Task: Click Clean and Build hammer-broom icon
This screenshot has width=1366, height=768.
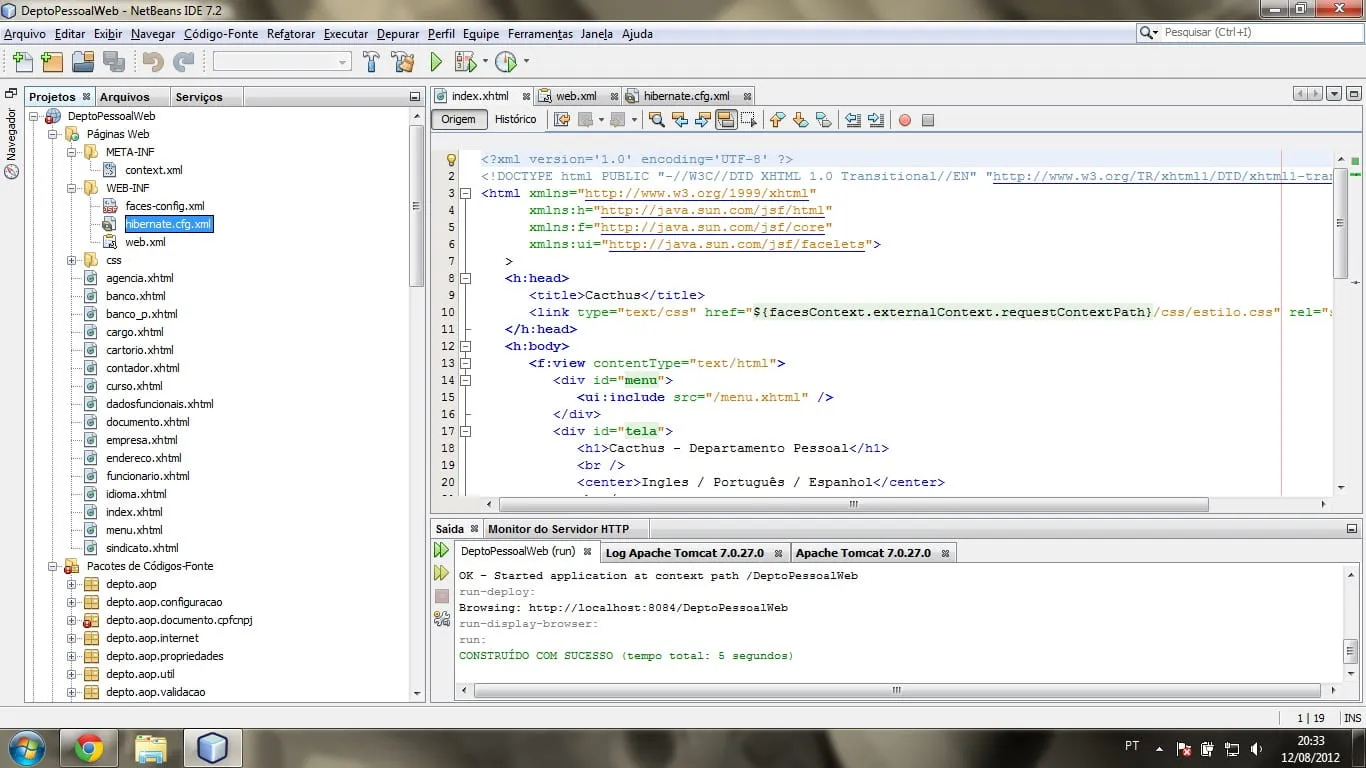Action: click(x=402, y=62)
